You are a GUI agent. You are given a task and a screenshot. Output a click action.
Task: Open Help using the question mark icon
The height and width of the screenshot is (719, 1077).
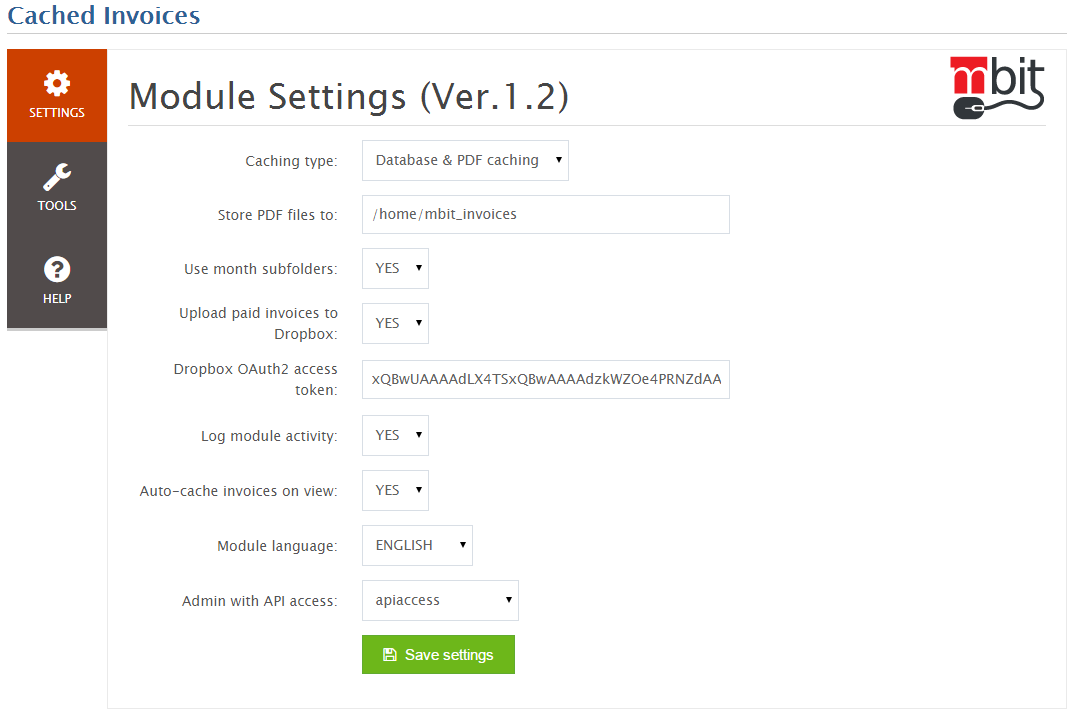click(56, 270)
